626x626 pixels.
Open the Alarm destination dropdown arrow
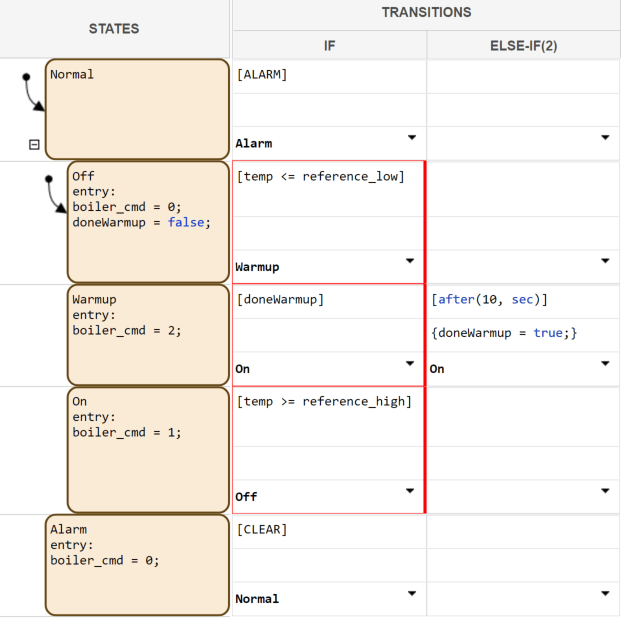[x=411, y=137]
